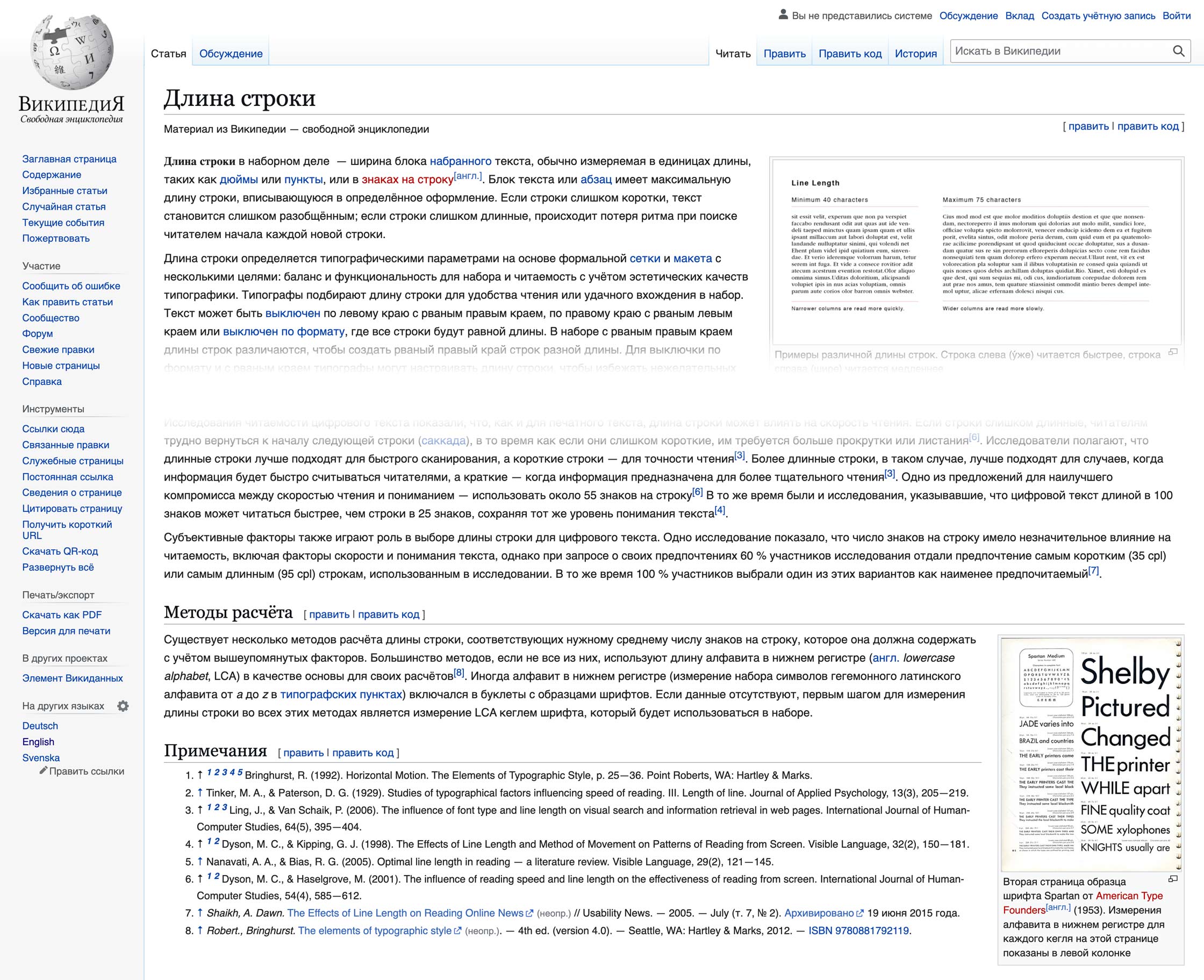Click Цитировать страницу
The height and width of the screenshot is (980, 1204).
click(72, 508)
